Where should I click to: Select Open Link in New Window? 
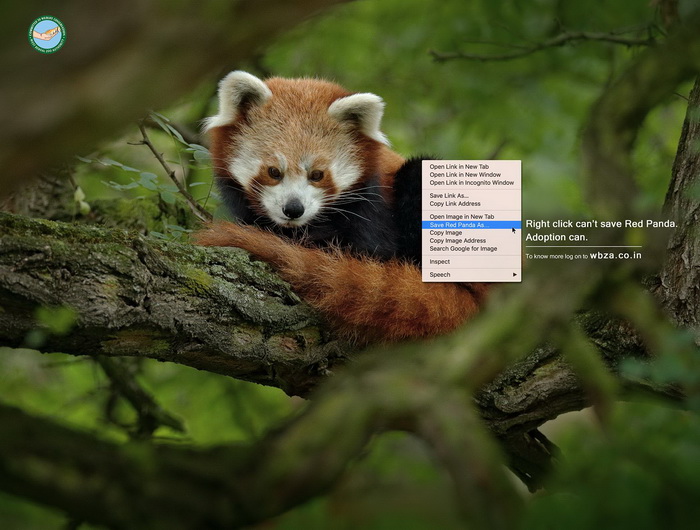click(x=465, y=175)
